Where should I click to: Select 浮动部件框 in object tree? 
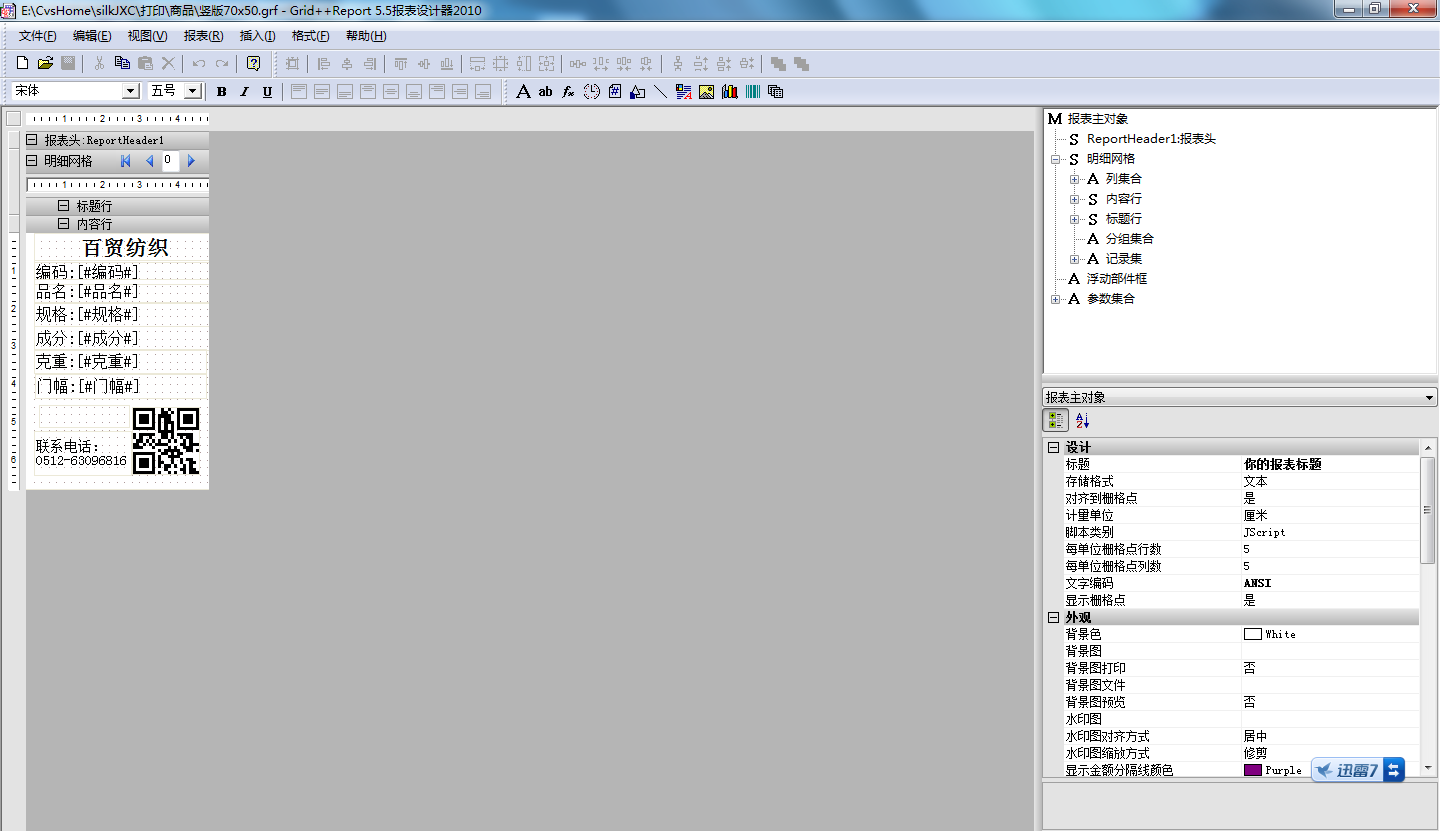(1117, 279)
